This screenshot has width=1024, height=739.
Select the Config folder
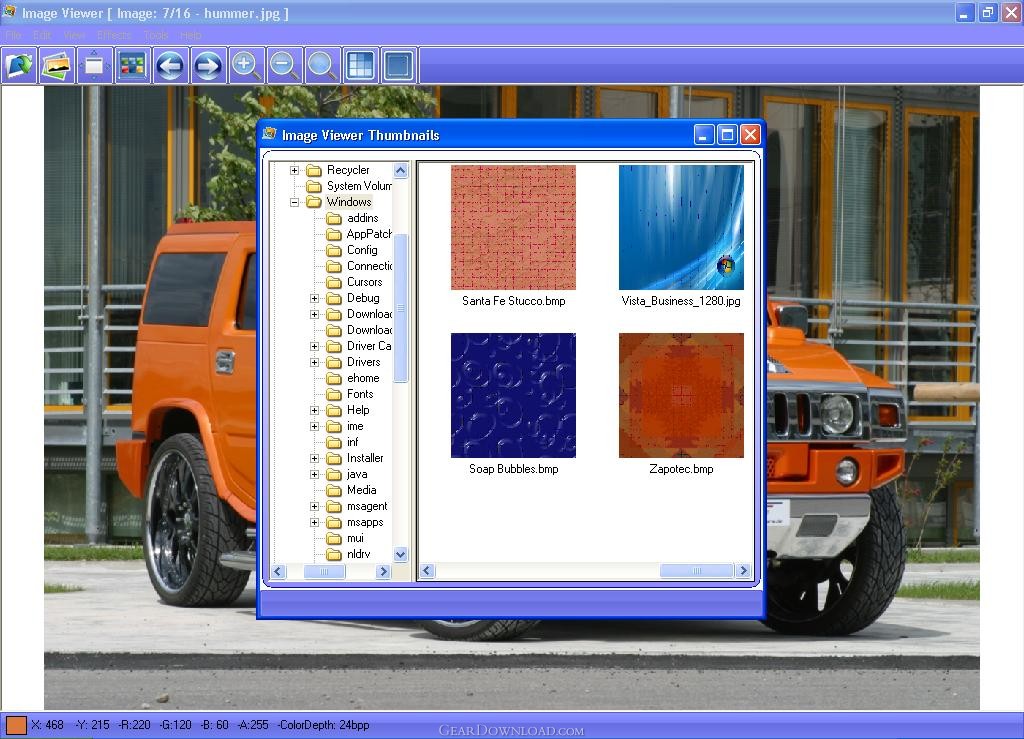362,250
